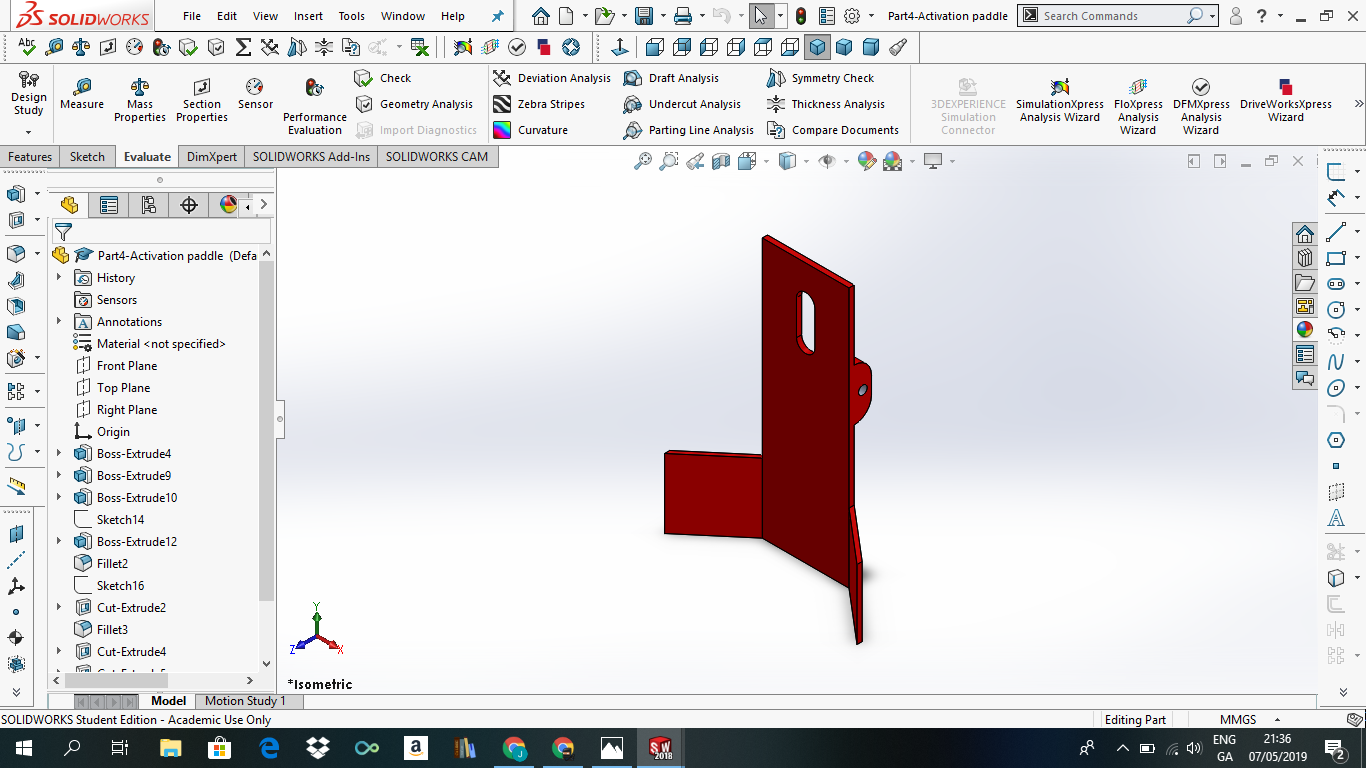Open Compare Documents
Viewport: 1366px width, 768px height.
point(833,130)
